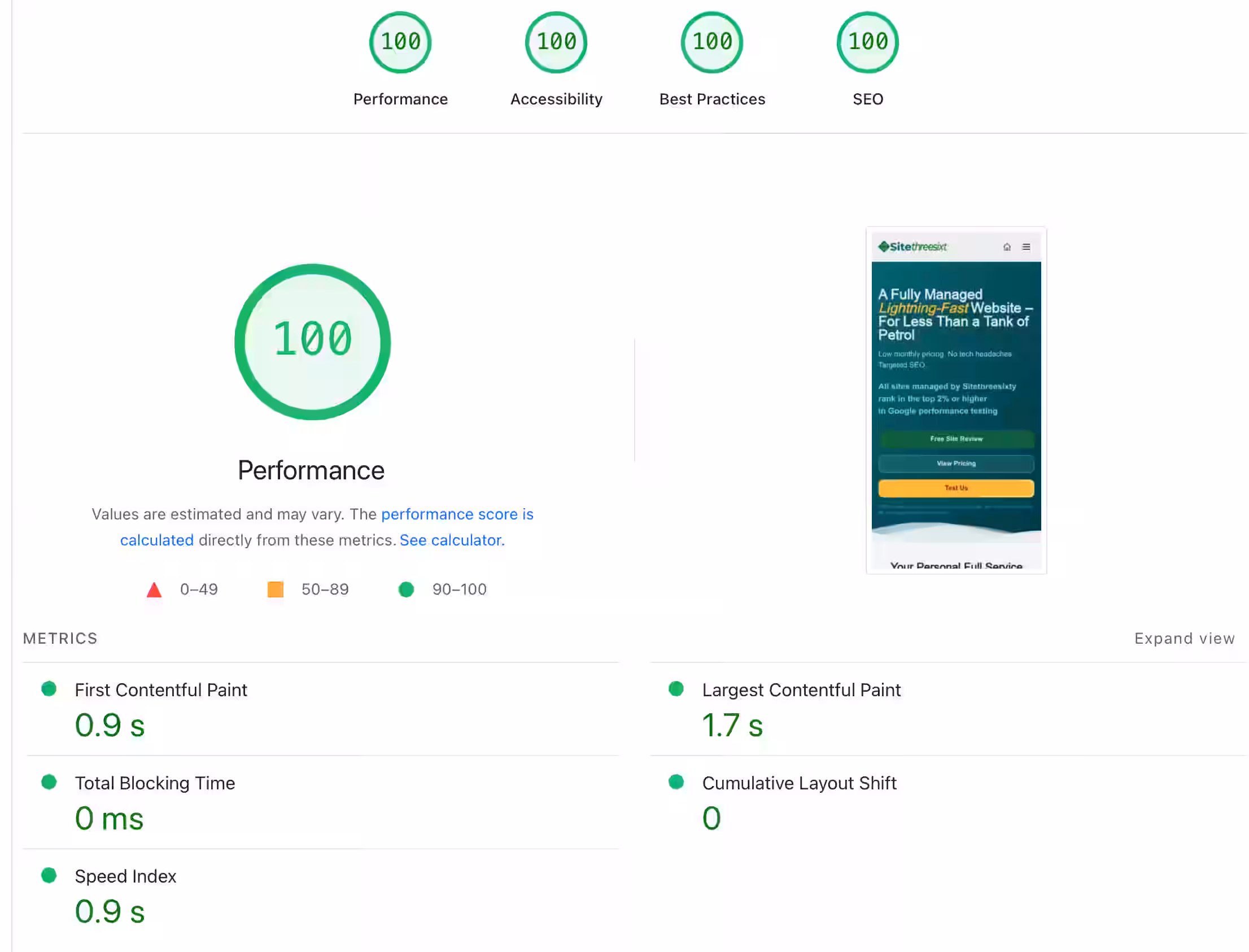Click the orange 50–89 legend square
The height and width of the screenshot is (952, 1249).
275,589
